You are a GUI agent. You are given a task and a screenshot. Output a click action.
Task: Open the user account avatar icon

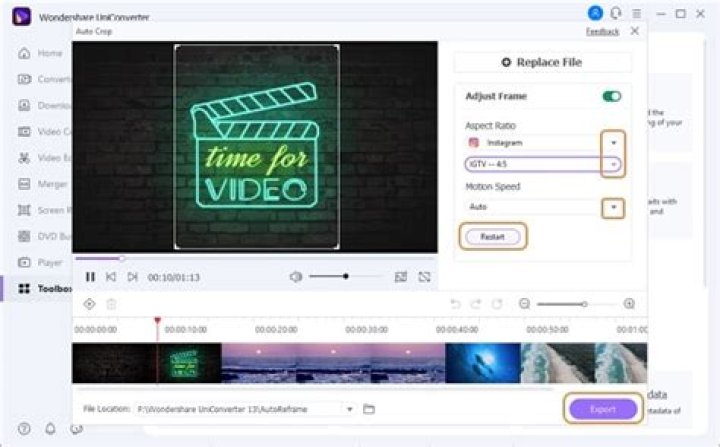click(595, 13)
